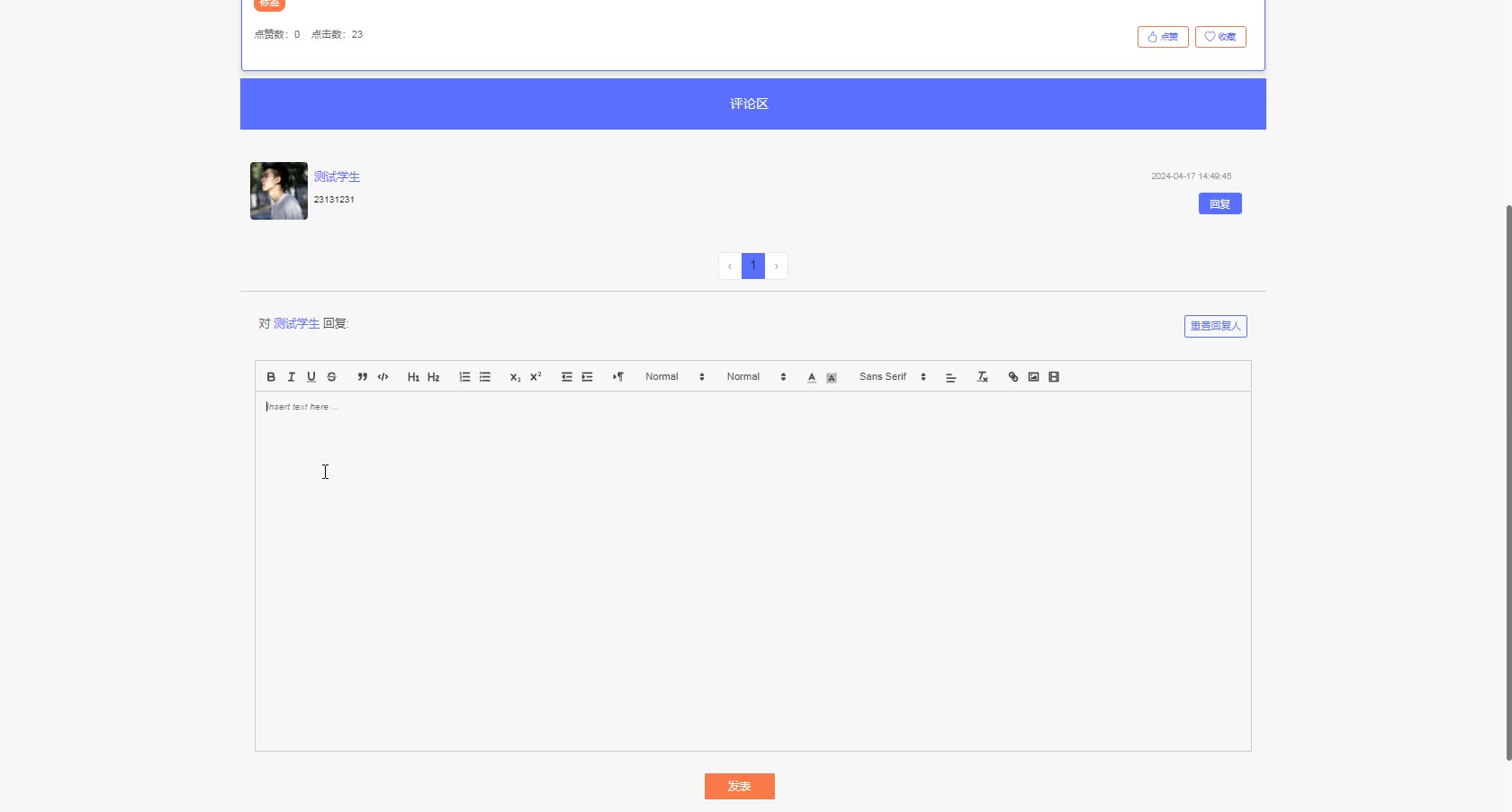Insert a code block
Image resolution: width=1512 pixels, height=812 pixels.
coord(382,377)
